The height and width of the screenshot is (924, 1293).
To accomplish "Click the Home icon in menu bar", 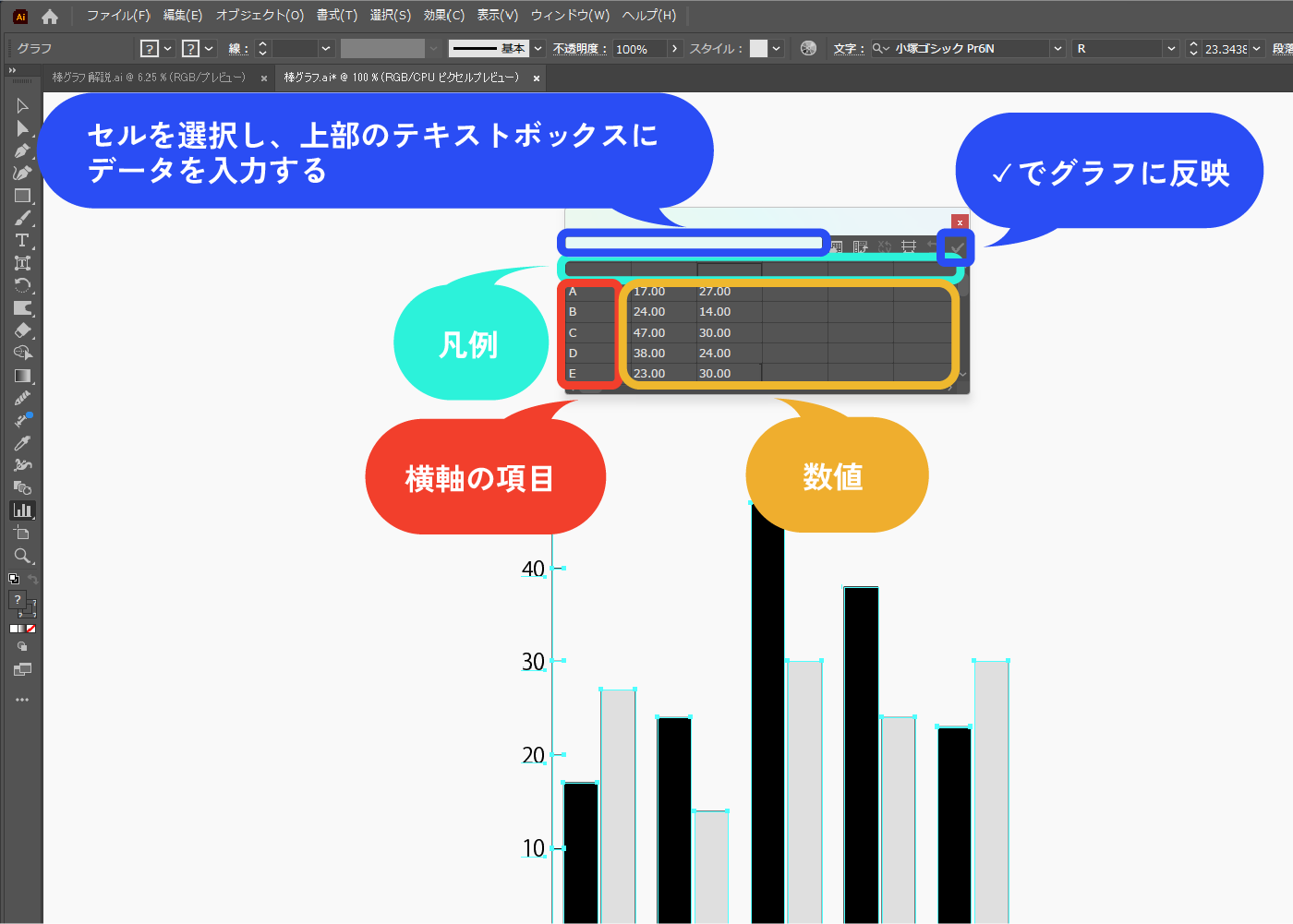I will (x=50, y=16).
